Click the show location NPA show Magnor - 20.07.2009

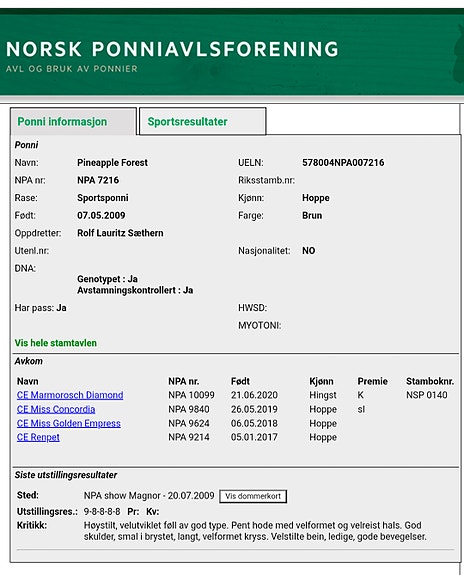149,496
